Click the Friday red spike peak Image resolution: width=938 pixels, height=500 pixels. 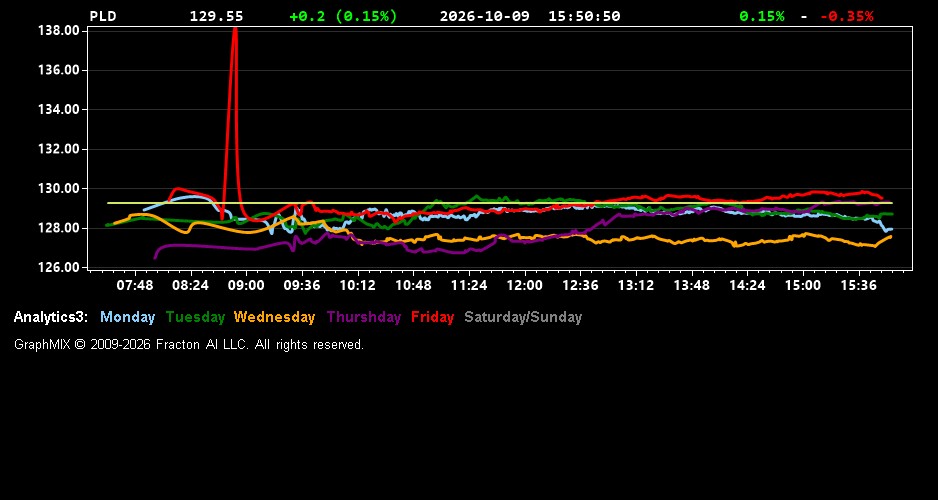click(234, 30)
